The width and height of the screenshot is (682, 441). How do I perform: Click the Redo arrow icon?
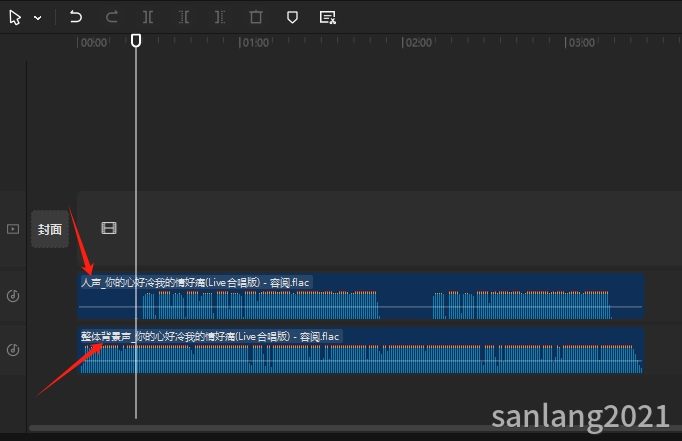112,17
